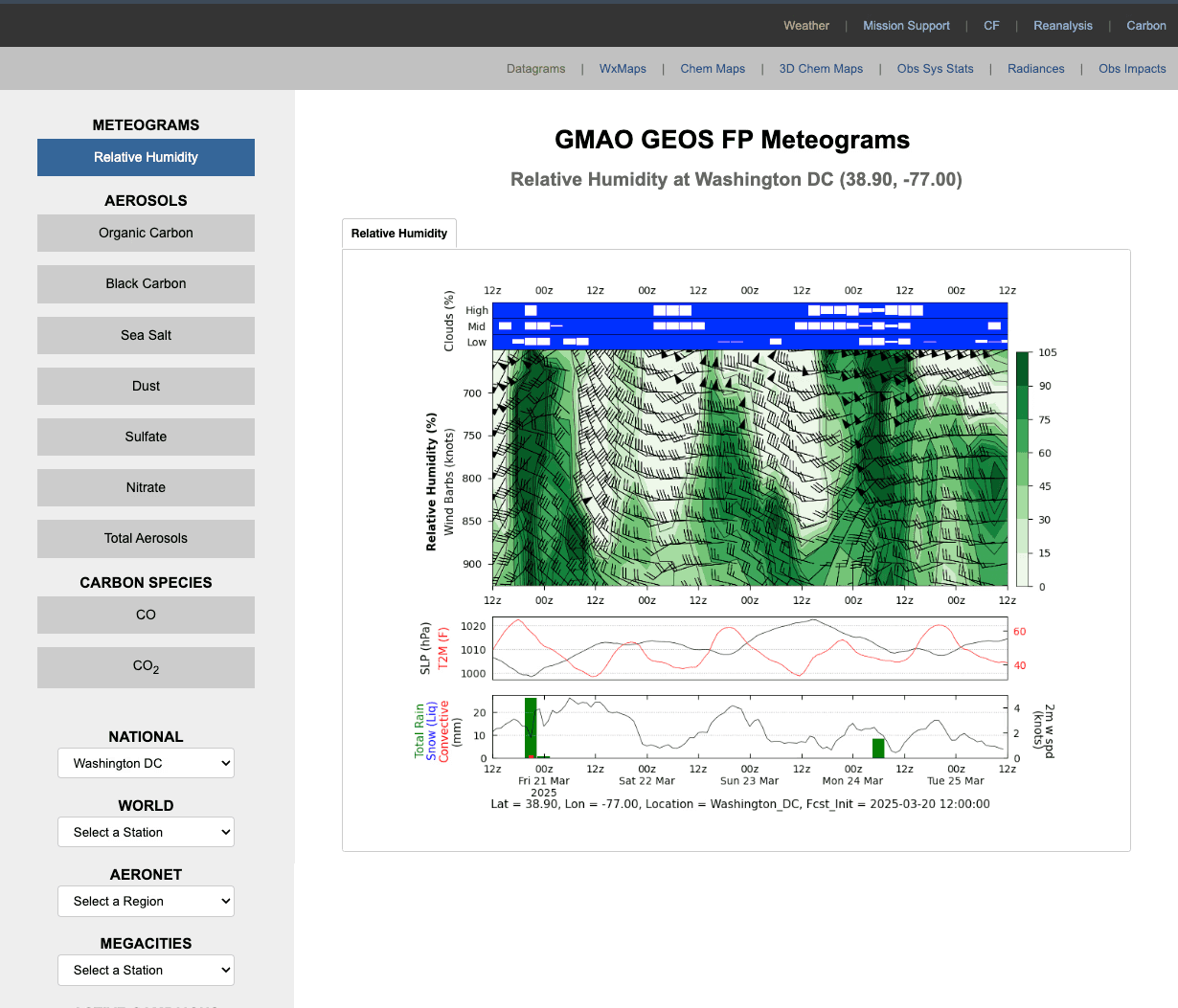Click the AEROSOLS section heading
Image resolution: width=1178 pixels, height=1008 pixels.
click(x=146, y=200)
